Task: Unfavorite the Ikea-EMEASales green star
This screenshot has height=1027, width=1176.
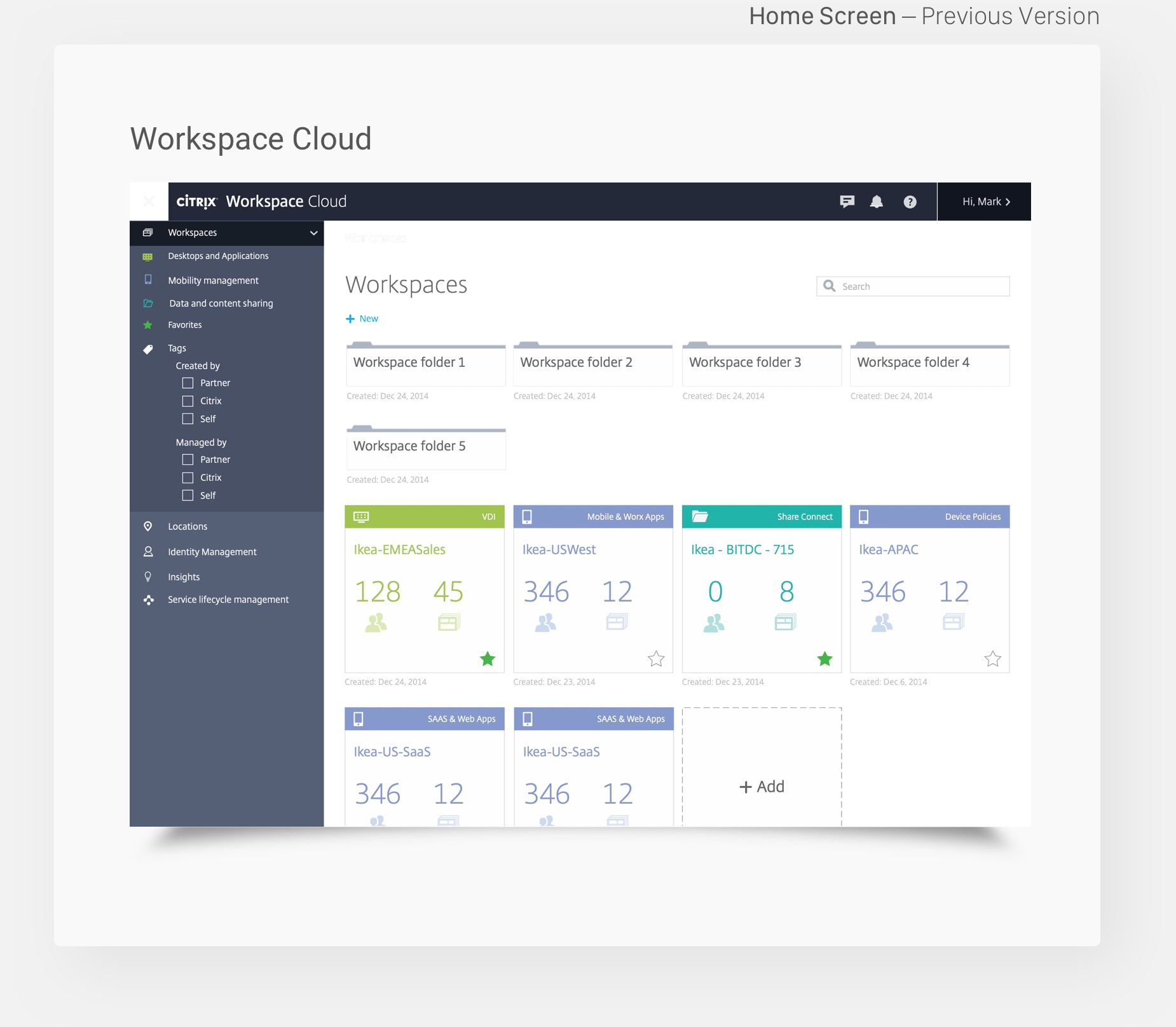Action: (488, 659)
